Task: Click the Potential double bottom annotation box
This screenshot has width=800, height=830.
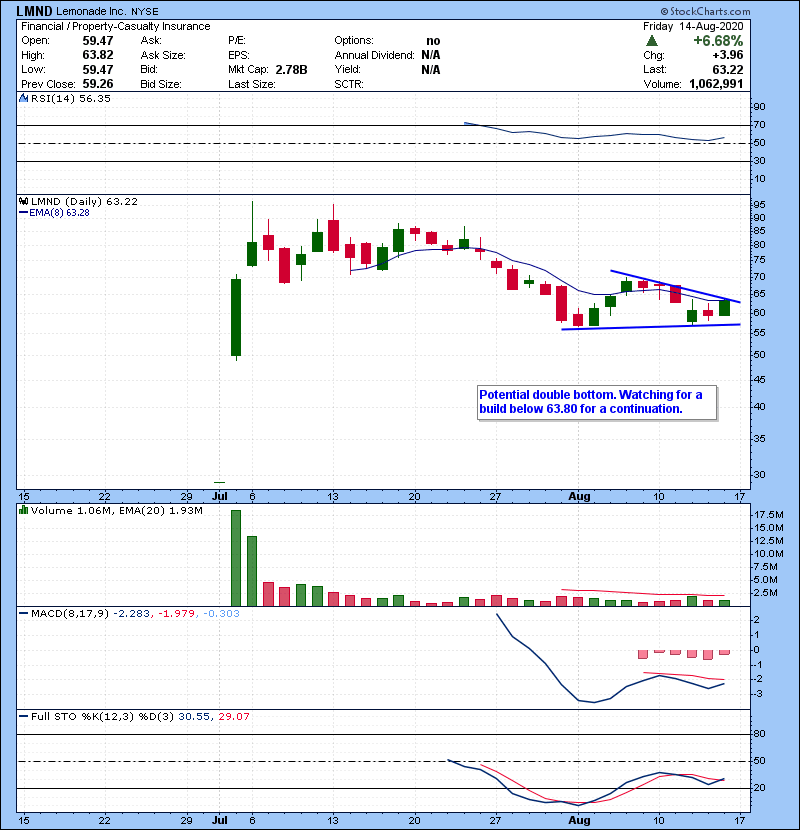Action: point(597,403)
